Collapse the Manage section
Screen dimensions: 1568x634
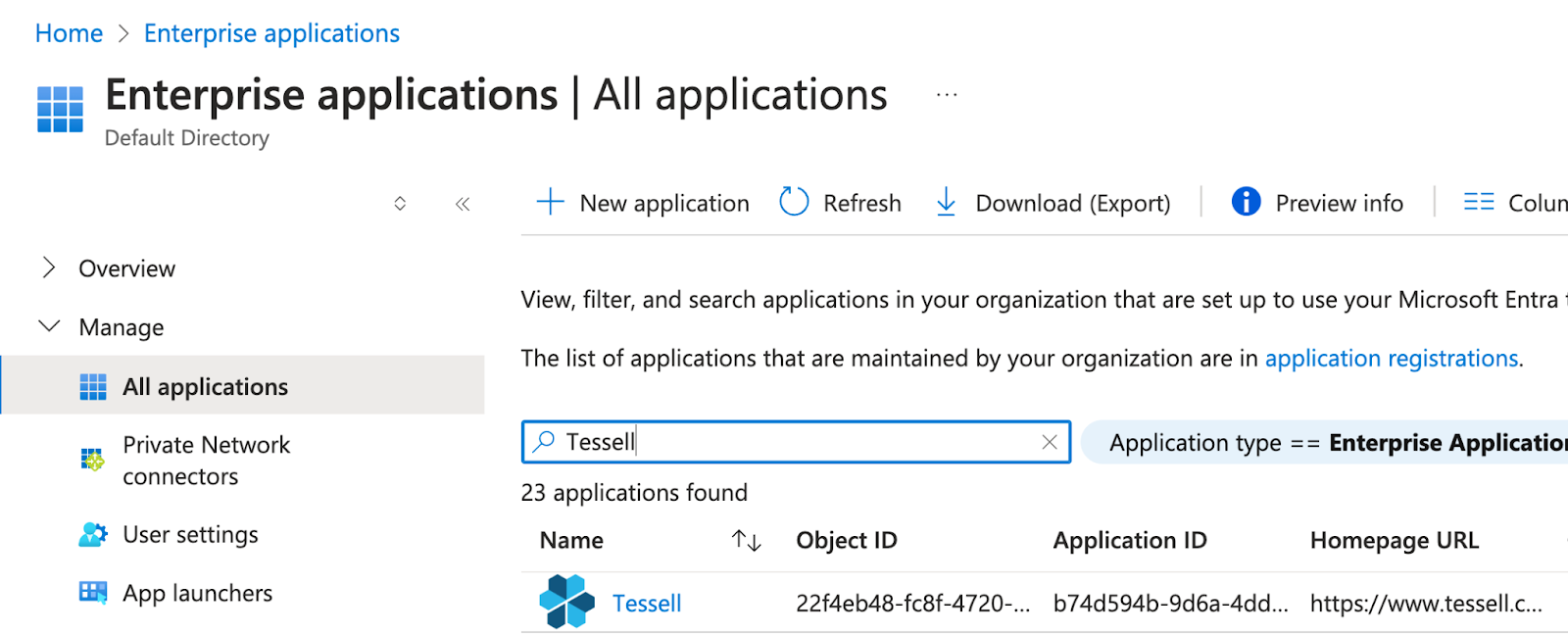coord(49,326)
